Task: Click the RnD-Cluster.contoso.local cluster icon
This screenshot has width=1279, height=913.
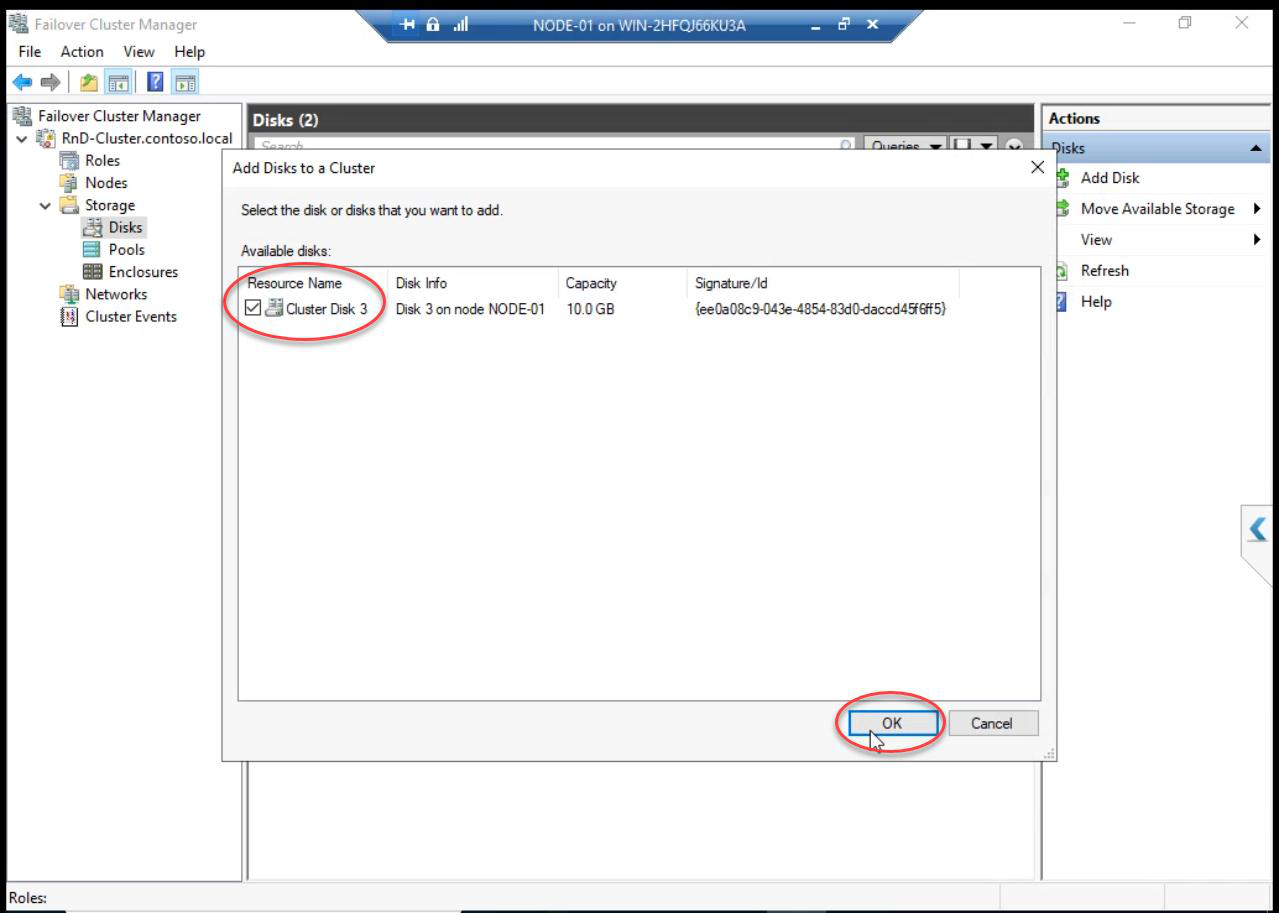Action: tap(46, 138)
